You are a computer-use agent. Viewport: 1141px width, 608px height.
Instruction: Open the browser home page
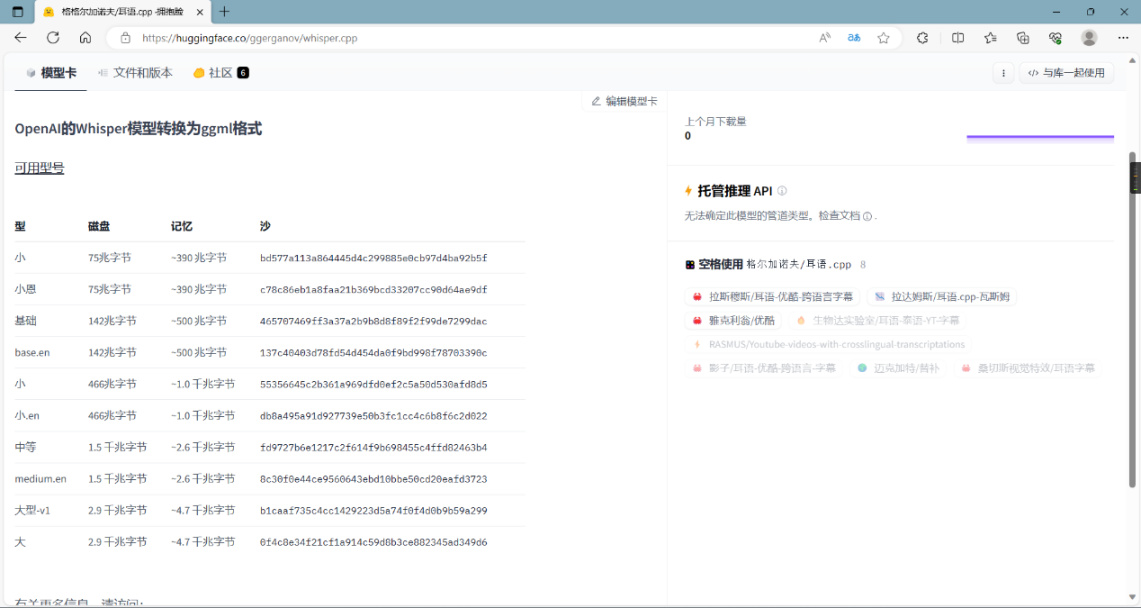(x=85, y=38)
